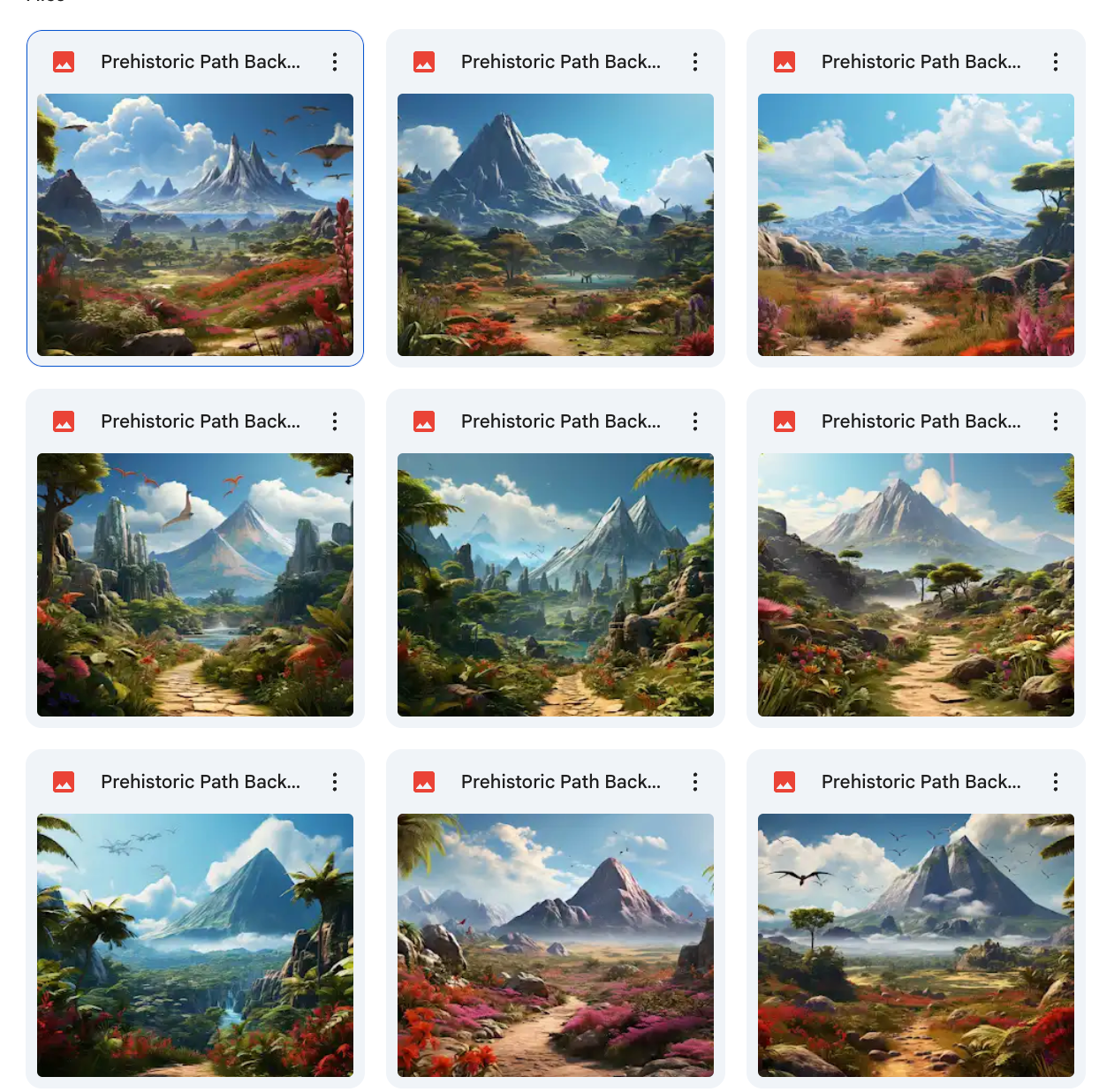Select center thumbnail with twin snowy peaks
This screenshot has height=1092, width=1099.
pyautogui.click(x=556, y=585)
